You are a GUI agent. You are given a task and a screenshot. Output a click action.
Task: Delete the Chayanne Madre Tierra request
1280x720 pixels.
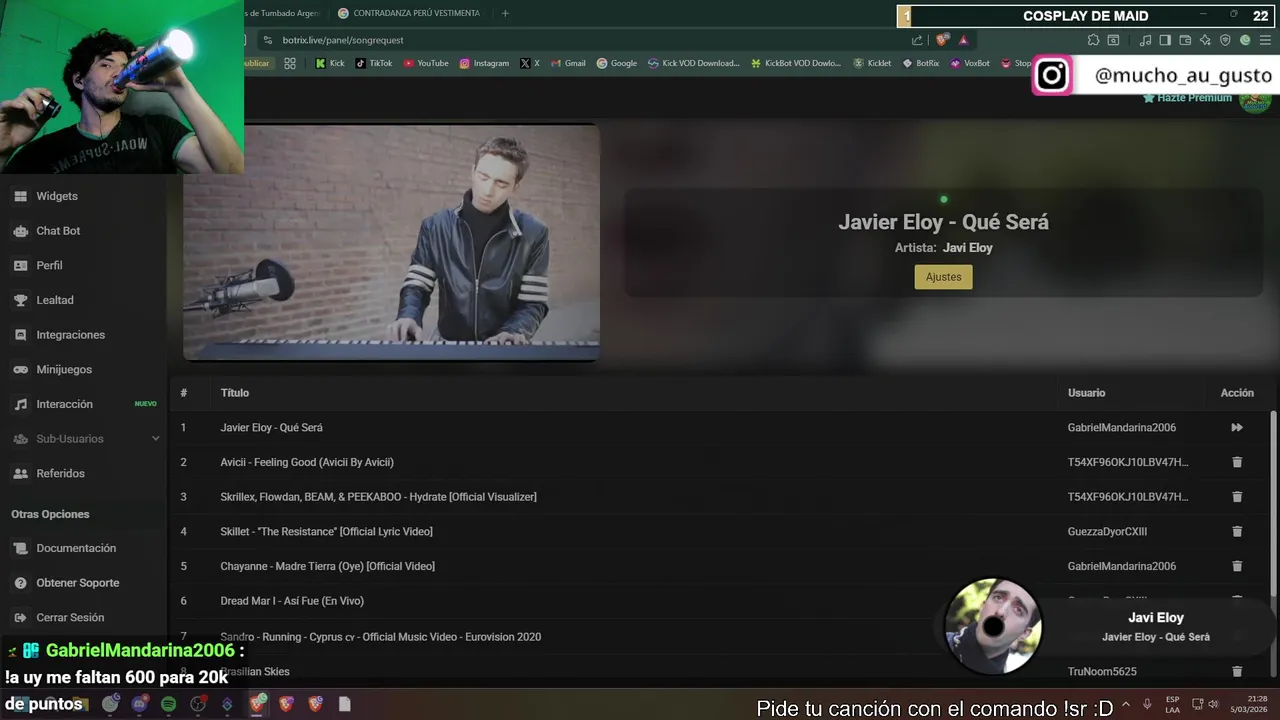click(x=1237, y=566)
